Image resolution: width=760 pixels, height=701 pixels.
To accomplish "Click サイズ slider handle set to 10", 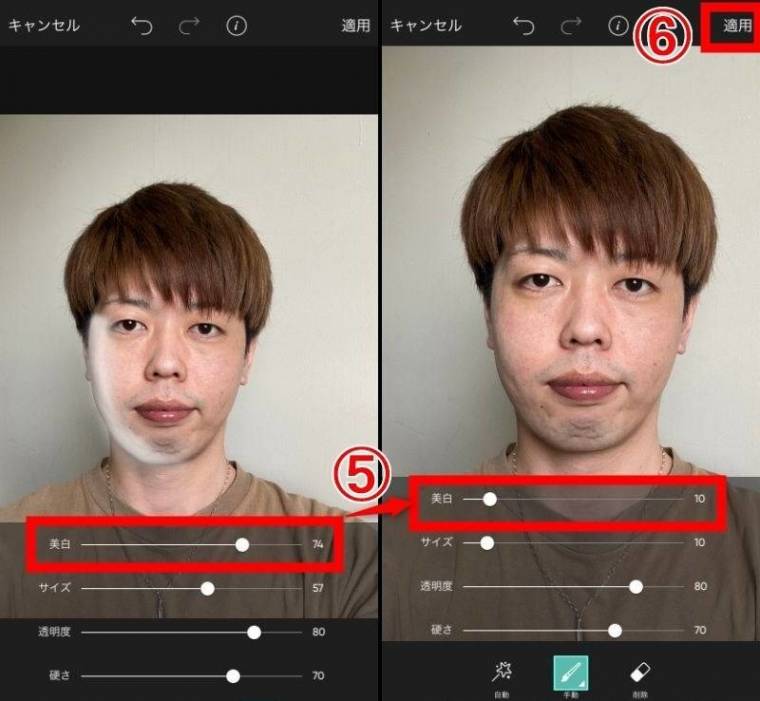I will (x=487, y=542).
